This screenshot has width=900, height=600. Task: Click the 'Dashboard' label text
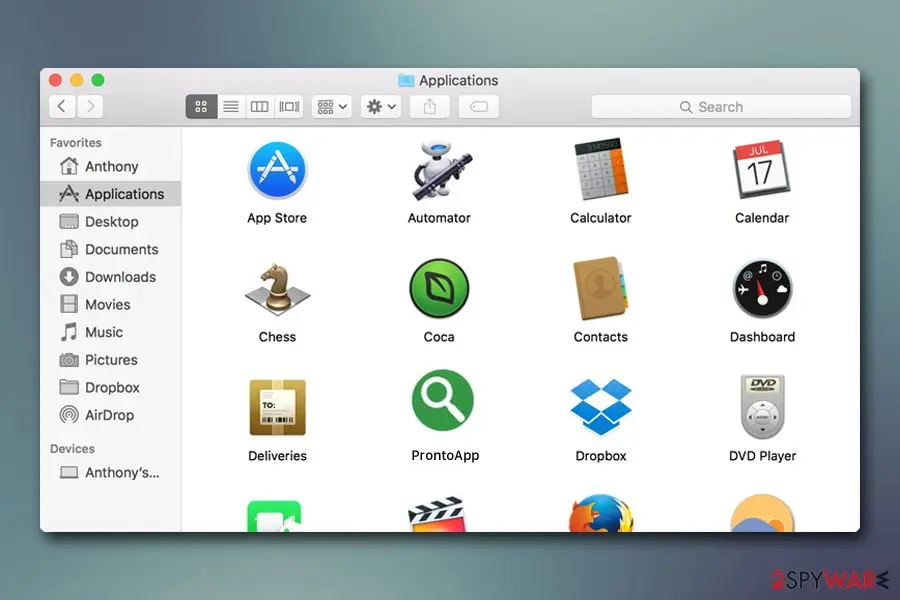[x=762, y=337]
